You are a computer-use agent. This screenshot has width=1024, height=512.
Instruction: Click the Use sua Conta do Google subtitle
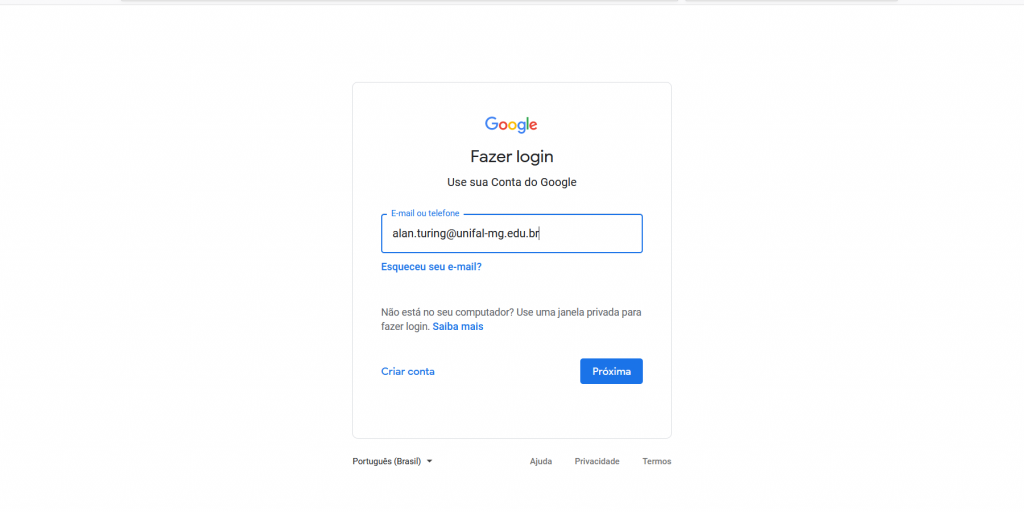[511, 182]
